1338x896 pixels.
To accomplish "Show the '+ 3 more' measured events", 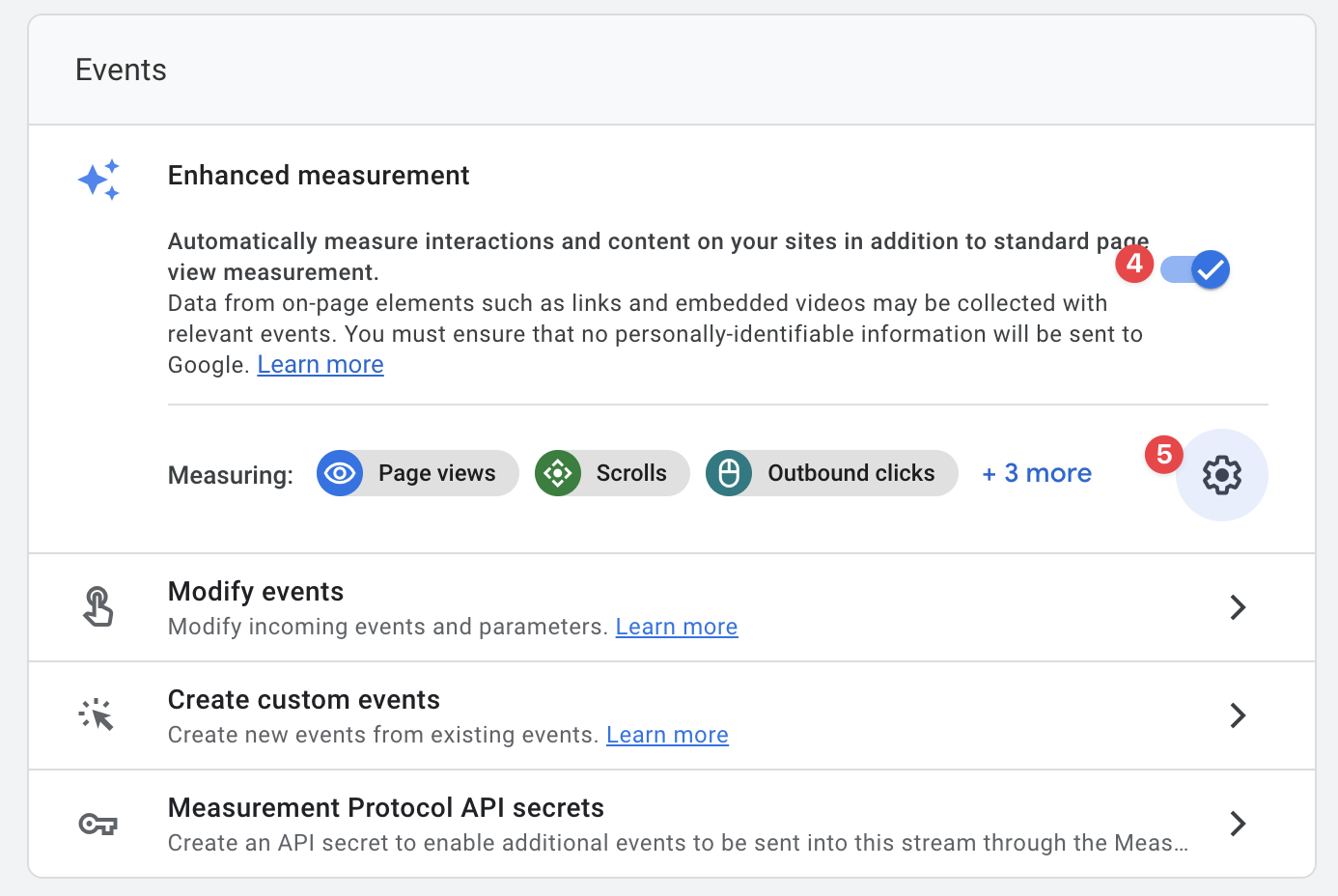I will tap(1037, 473).
